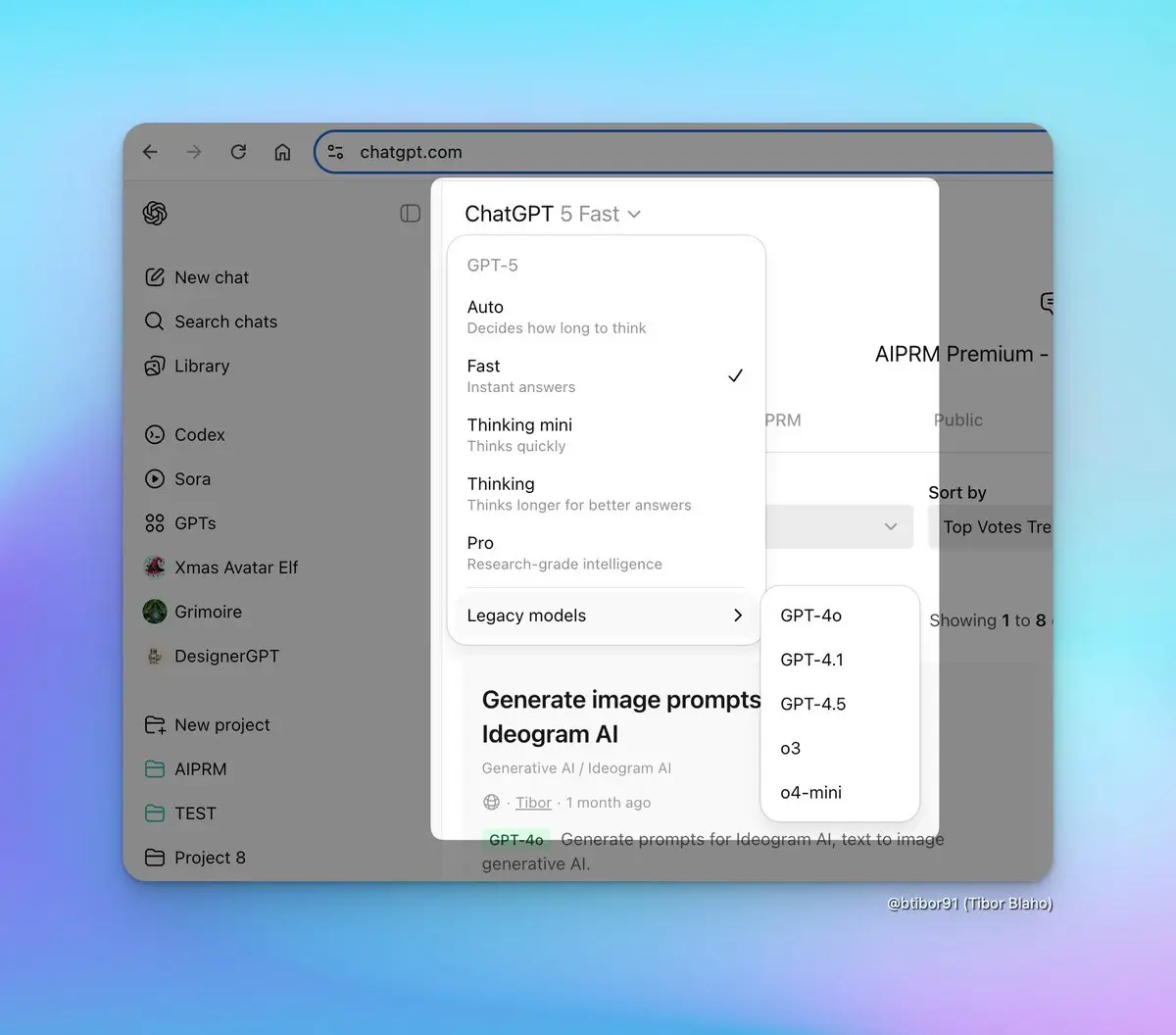Open site settings icon in address bar

pyautogui.click(x=335, y=152)
